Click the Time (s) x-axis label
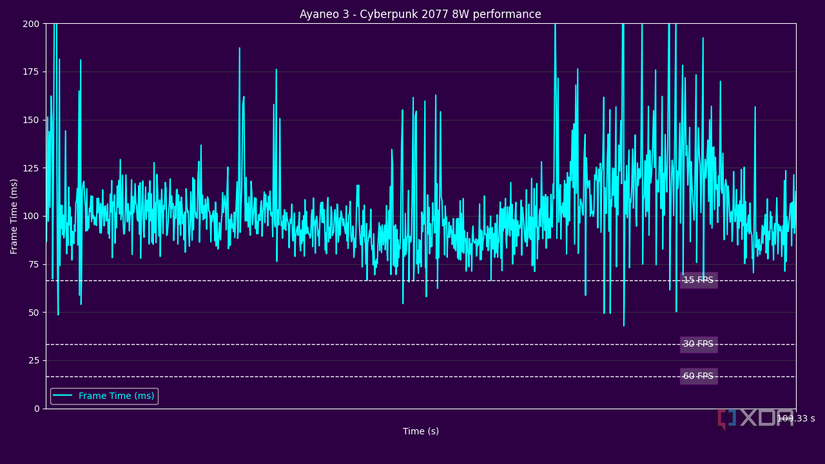Image resolution: width=825 pixels, height=464 pixels. tap(420, 431)
